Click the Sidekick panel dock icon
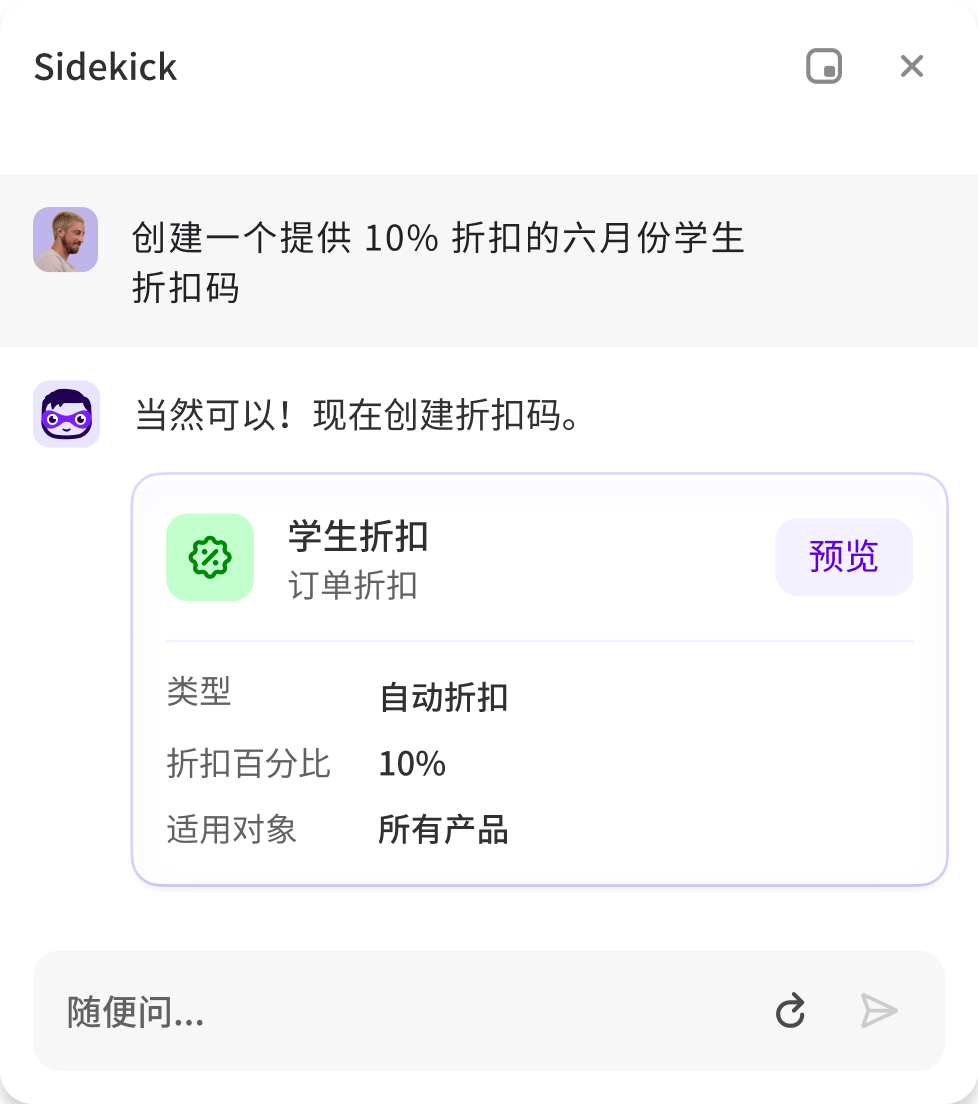 pos(824,67)
